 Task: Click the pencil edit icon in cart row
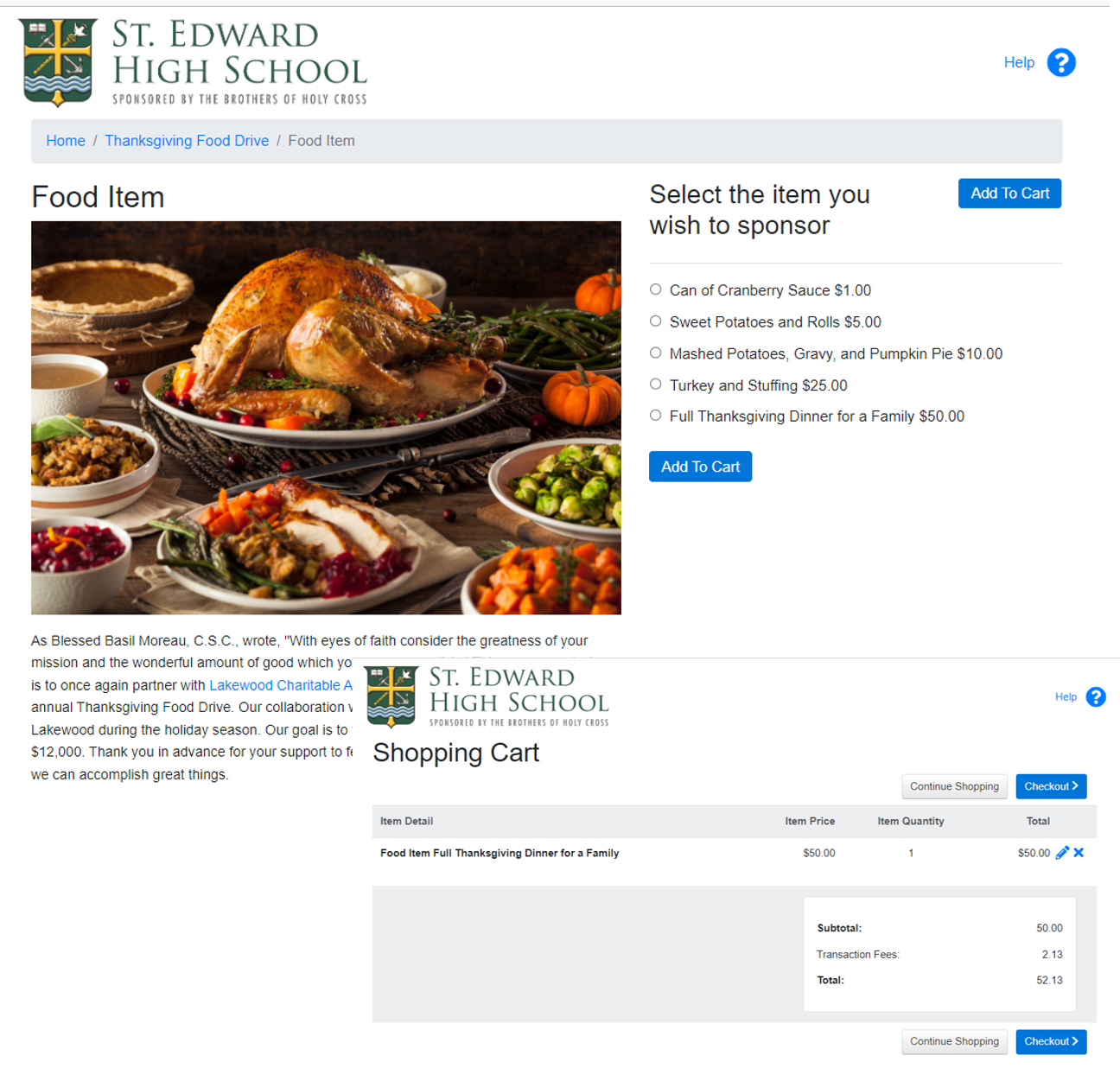coord(1062,853)
